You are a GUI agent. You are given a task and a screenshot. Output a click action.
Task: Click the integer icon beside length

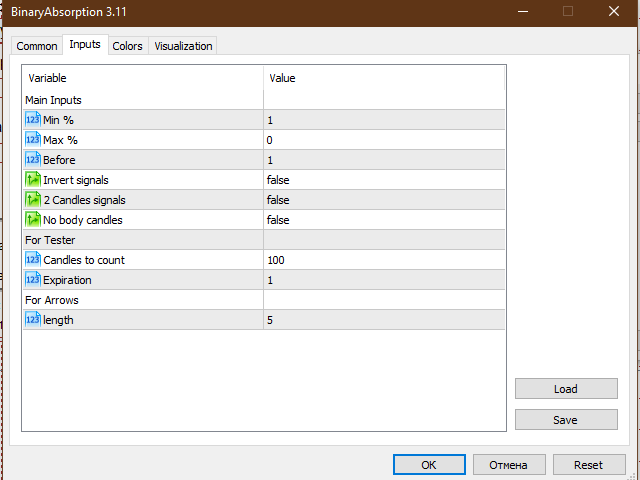[32, 320]
